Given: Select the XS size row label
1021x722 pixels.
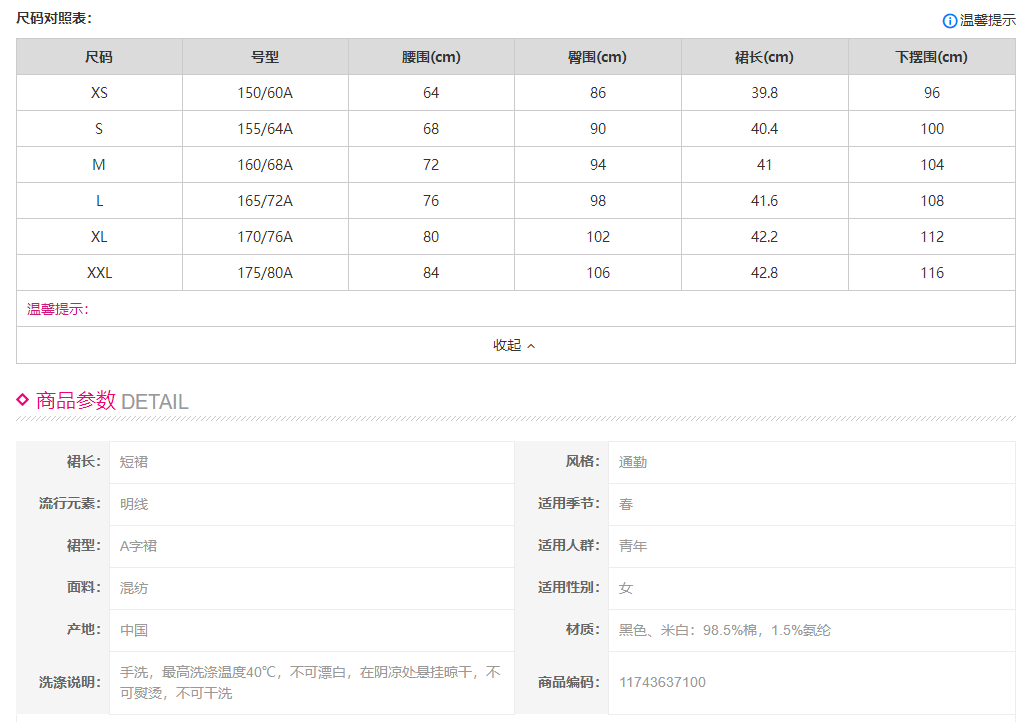Looking at the screenshot, I should coord(99,93).
